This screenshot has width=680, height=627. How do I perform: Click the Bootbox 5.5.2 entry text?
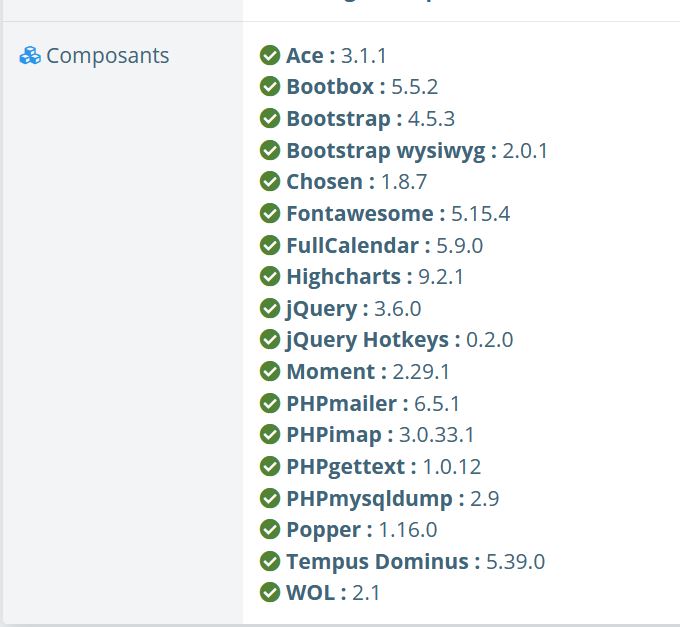(x=362, y=87)
